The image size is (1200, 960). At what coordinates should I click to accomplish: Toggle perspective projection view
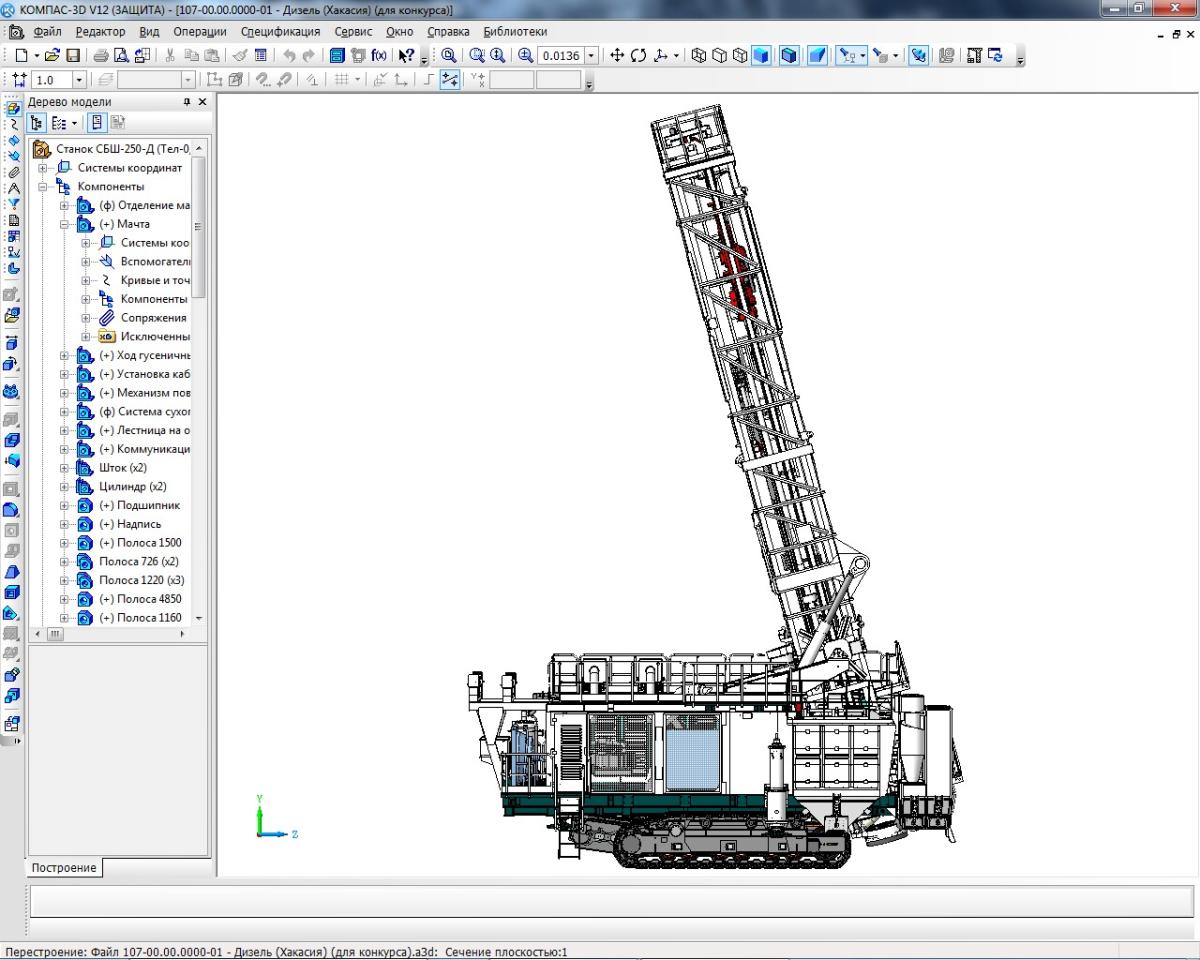point(817,56)
